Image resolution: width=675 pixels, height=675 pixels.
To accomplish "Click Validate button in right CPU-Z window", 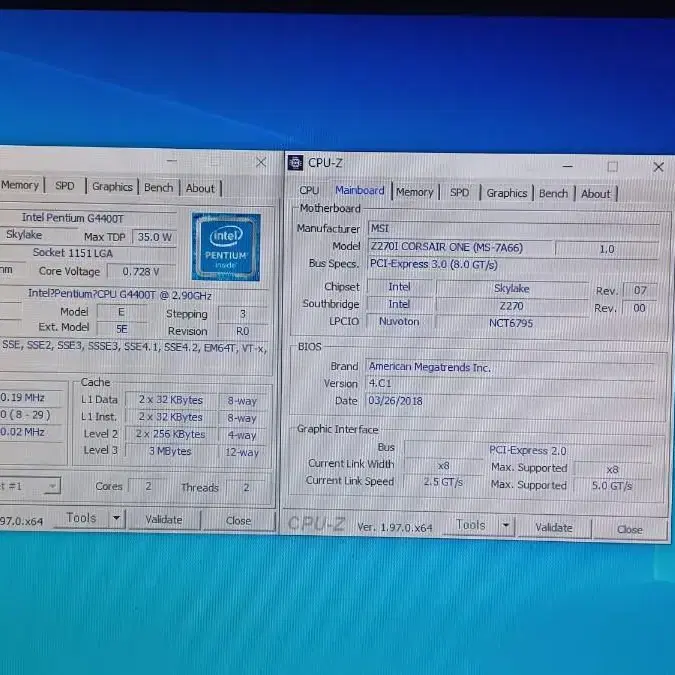I will point(554,527).
